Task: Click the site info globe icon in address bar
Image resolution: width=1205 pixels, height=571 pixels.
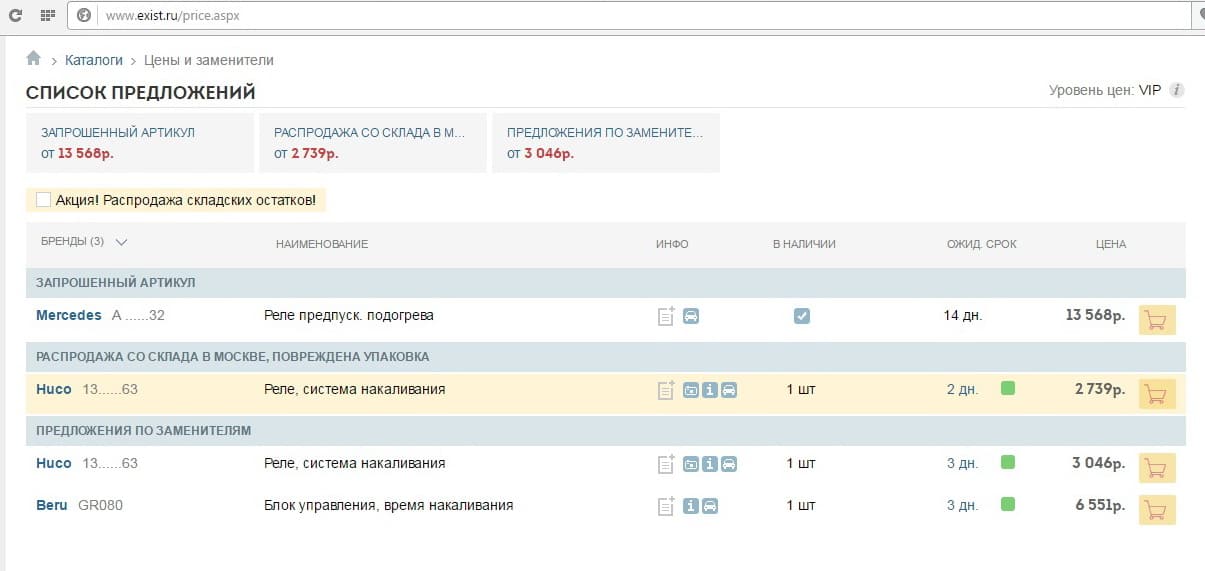Action: coord(84,16)
